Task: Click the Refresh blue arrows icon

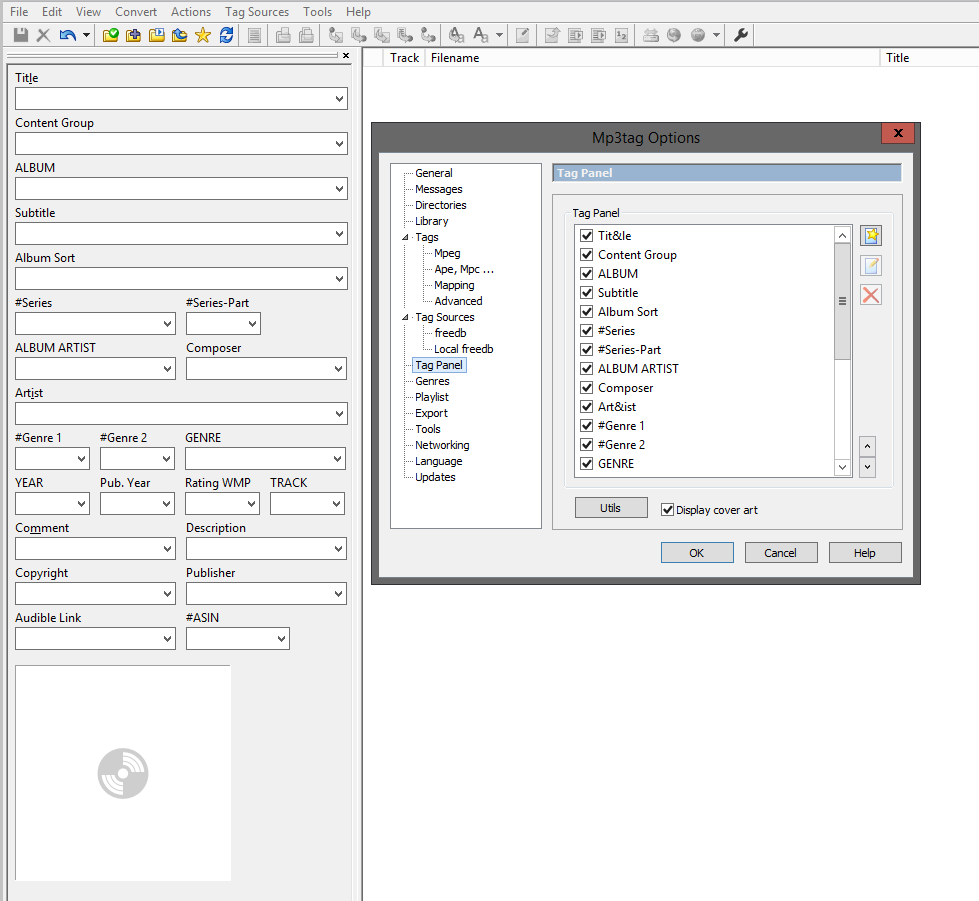Action: coord(226,35)
